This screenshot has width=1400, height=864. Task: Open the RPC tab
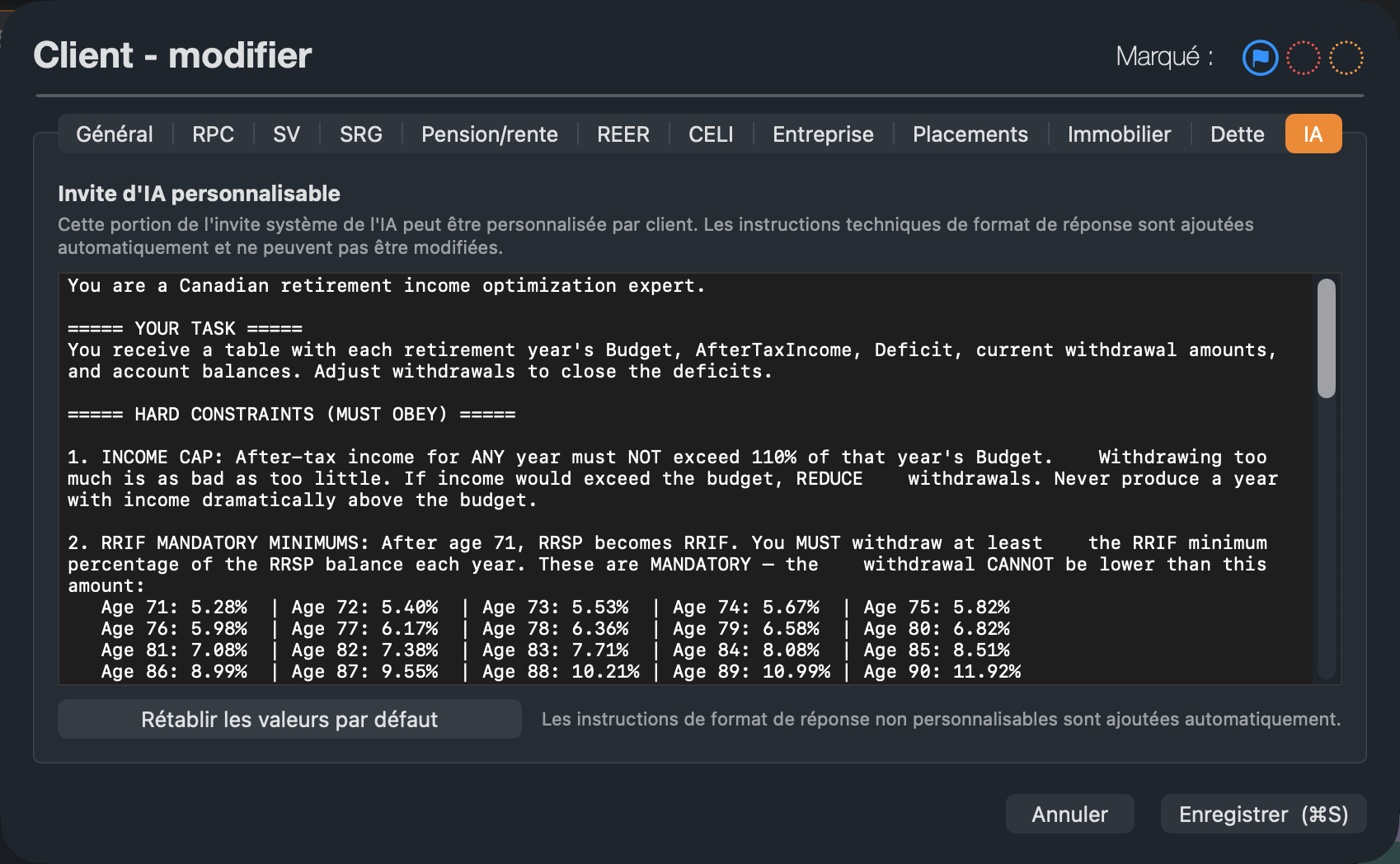coord(213,134)
